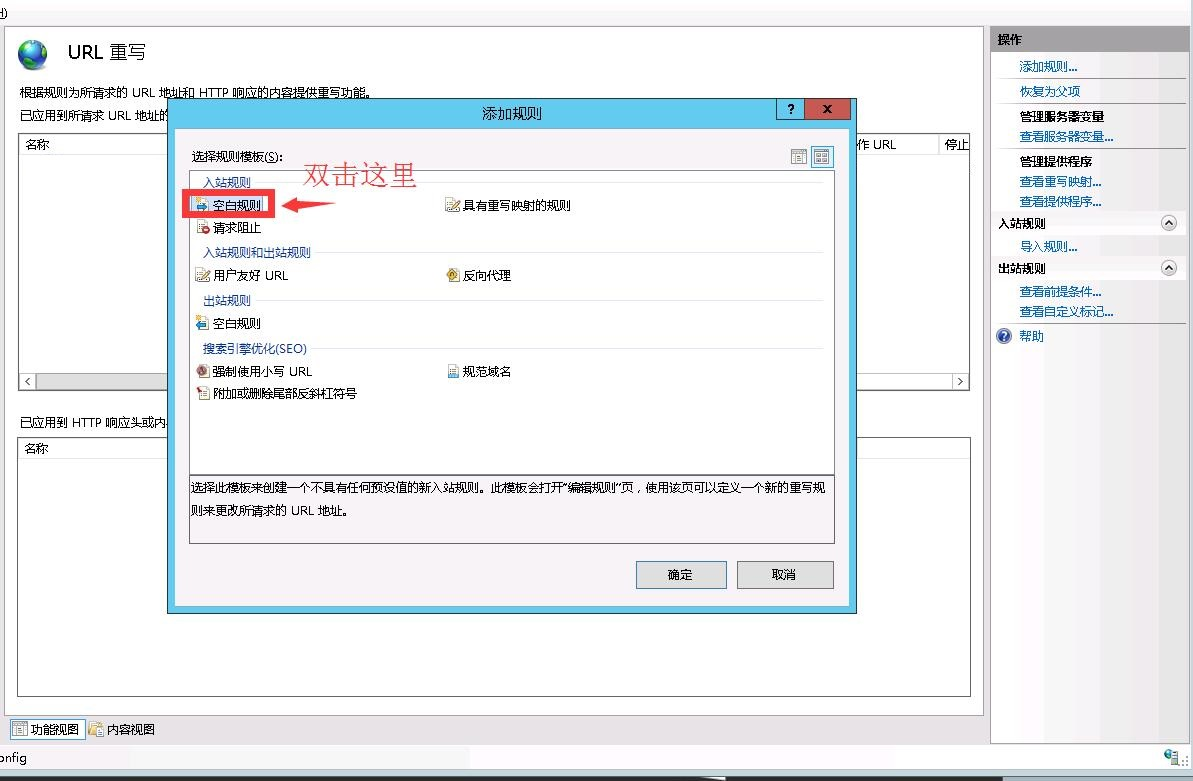1193x781 pixels.
Task: Switch templates to list view
Action: point(798,156)
